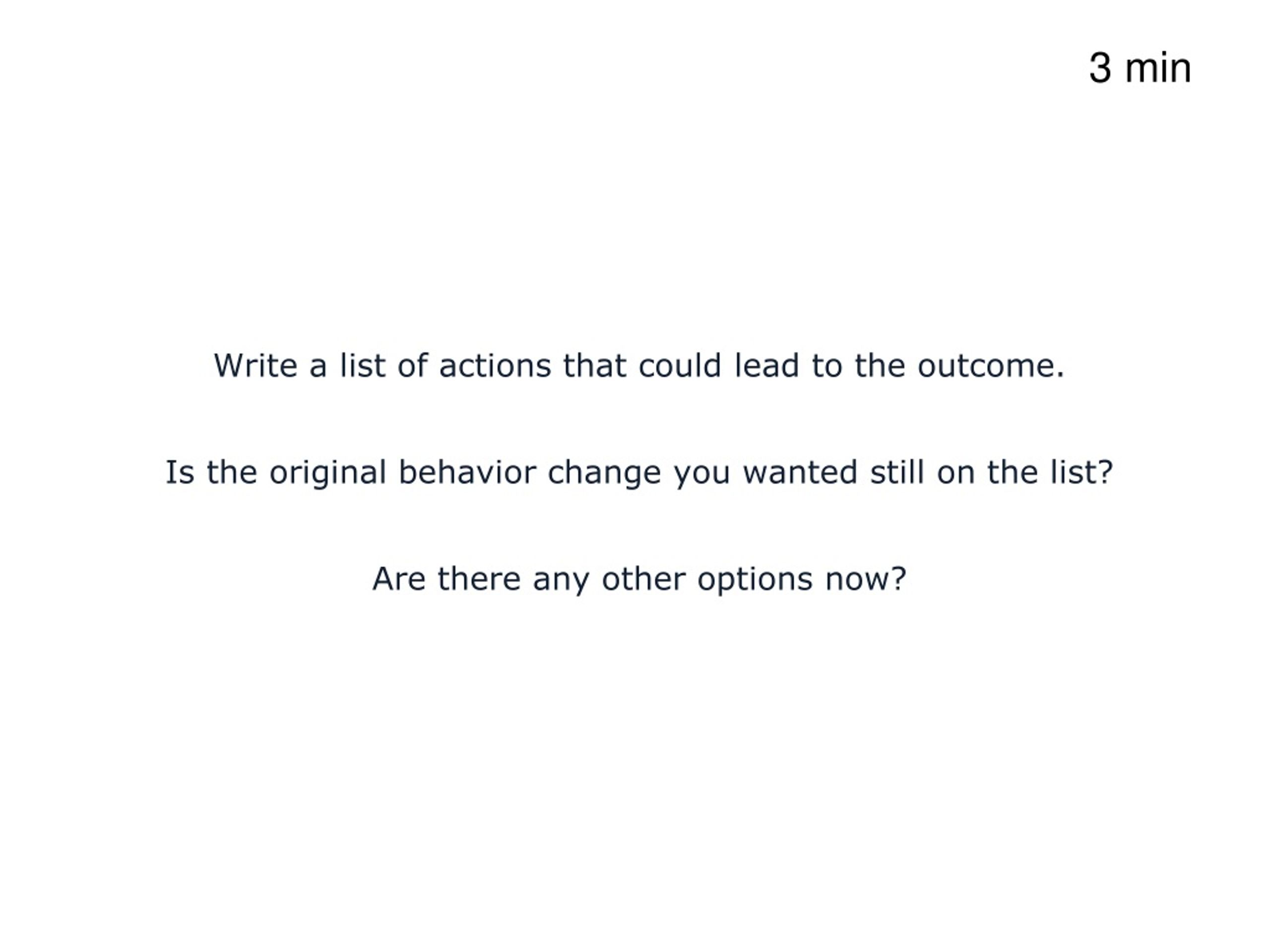Screen dimensions: 1270x952
Task: Click the word "outcome." ending the first sentence
Action: coord(991,365)
